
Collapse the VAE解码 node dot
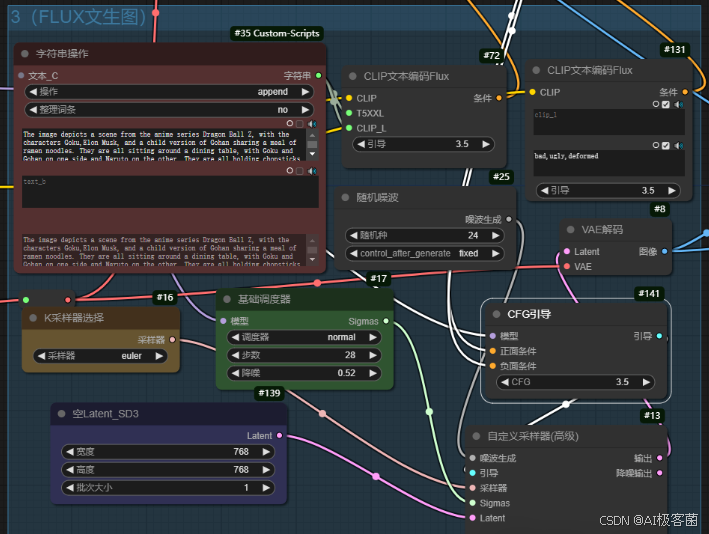tap(571, 229)
